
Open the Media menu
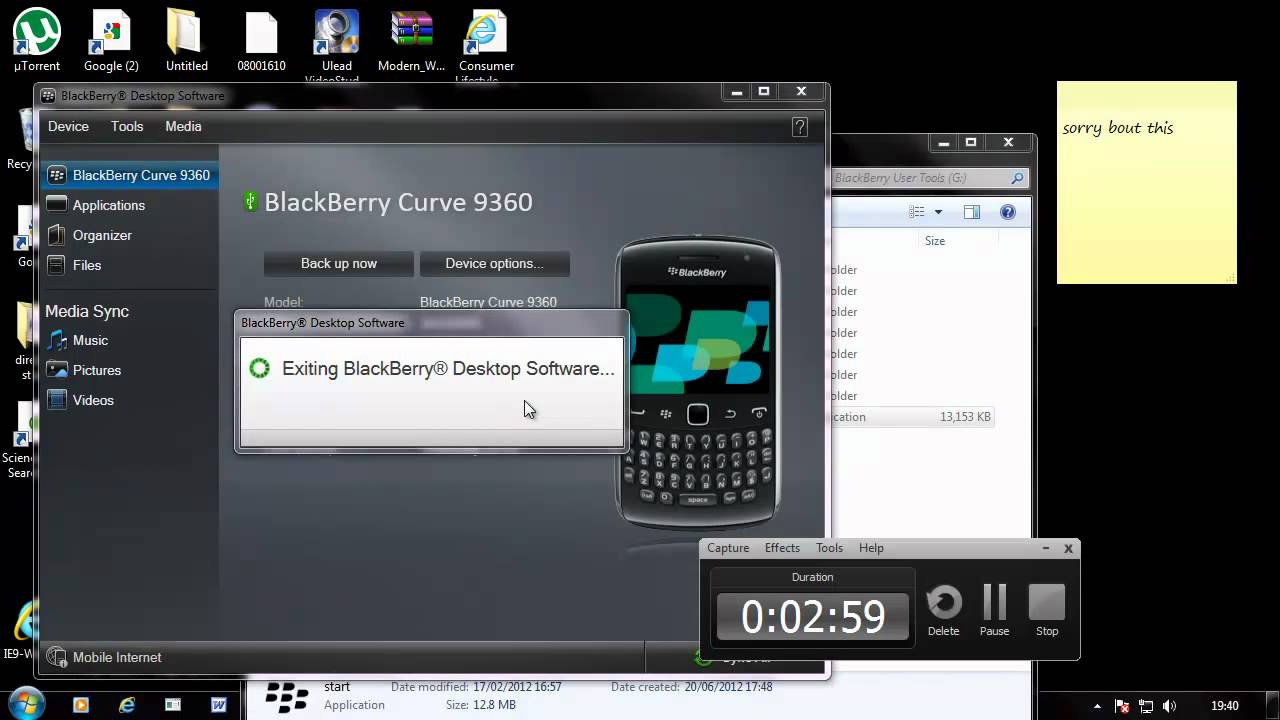[183, 126]
